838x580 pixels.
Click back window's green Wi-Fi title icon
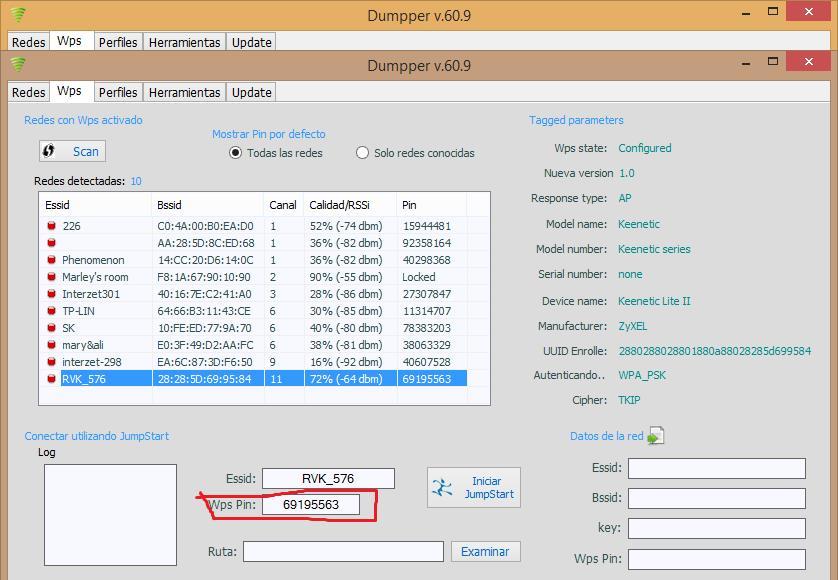[x=18, y=14]
